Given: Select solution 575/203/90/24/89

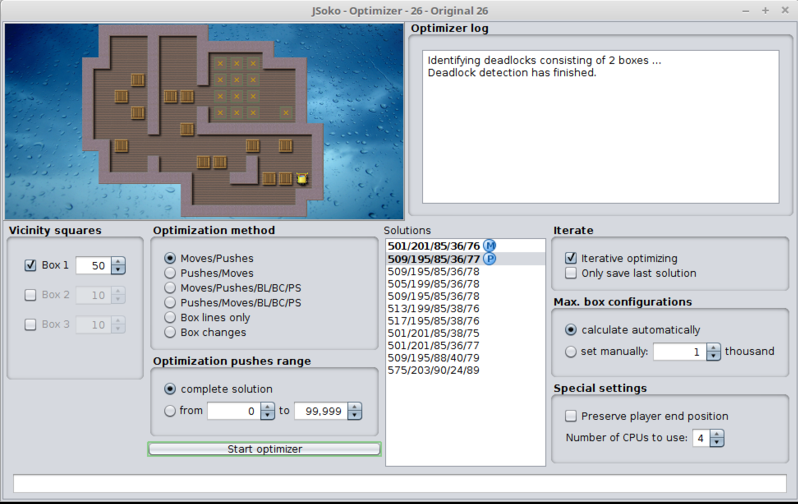Looking at the screenshot, I should 465,370.
